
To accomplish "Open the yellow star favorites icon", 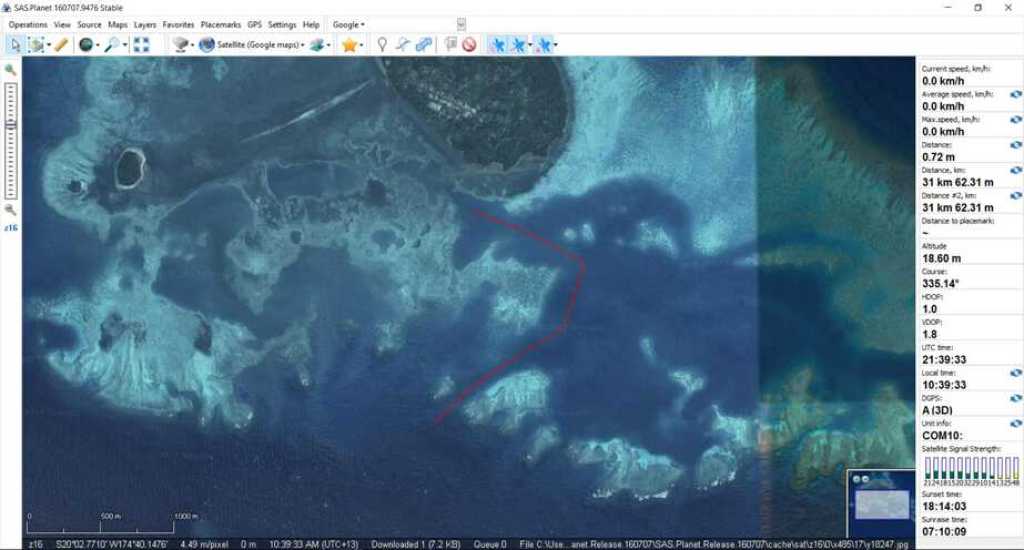I will (x=349, y=45).
